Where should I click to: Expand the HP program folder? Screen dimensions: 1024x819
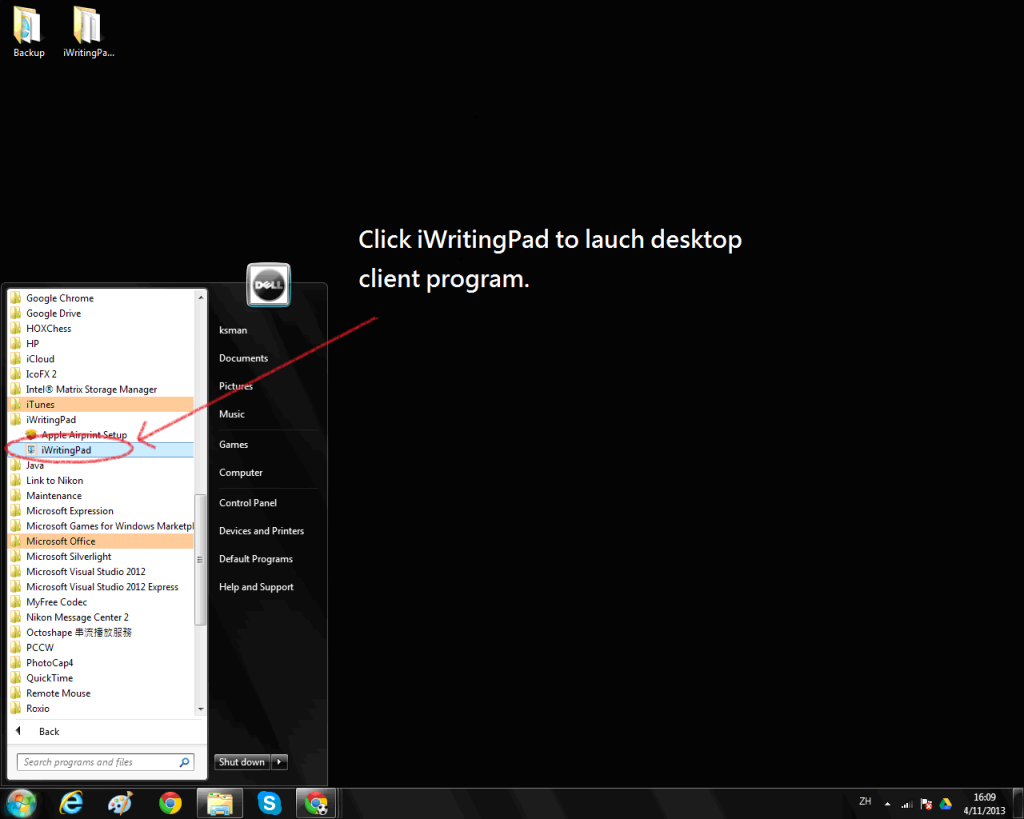[x=101, y=344]
